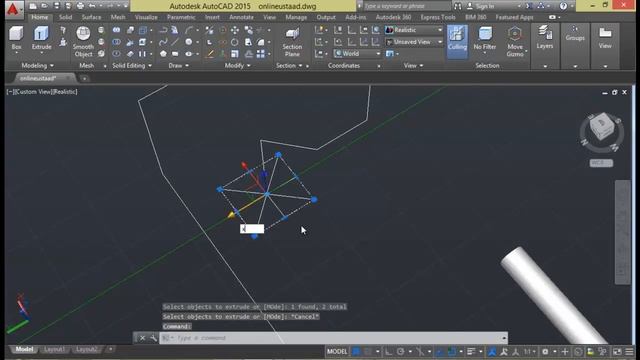This screenshot has width=640, height=360.
Task: Expand the Section panel dropdown
Action: coord(289,65)
